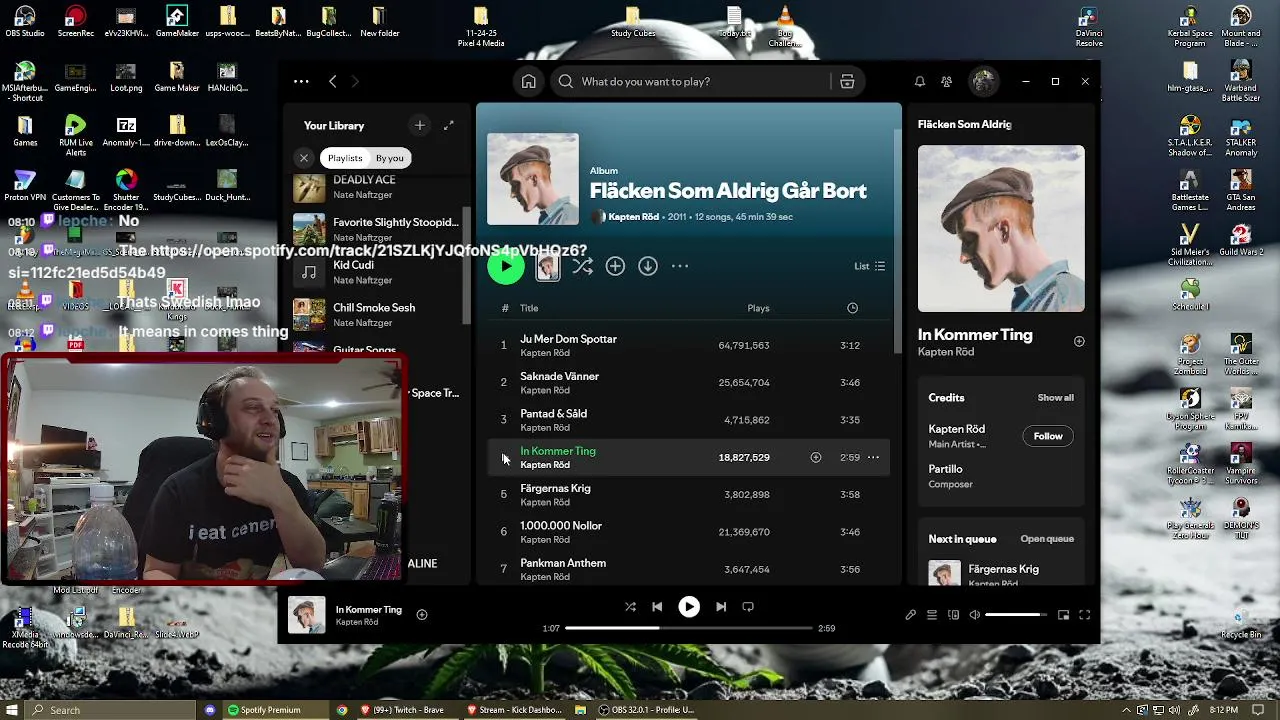The width and height of the screenshot is (1280, 720).
Task: Click the large album cover thumbnail
Action: (532, 179)
